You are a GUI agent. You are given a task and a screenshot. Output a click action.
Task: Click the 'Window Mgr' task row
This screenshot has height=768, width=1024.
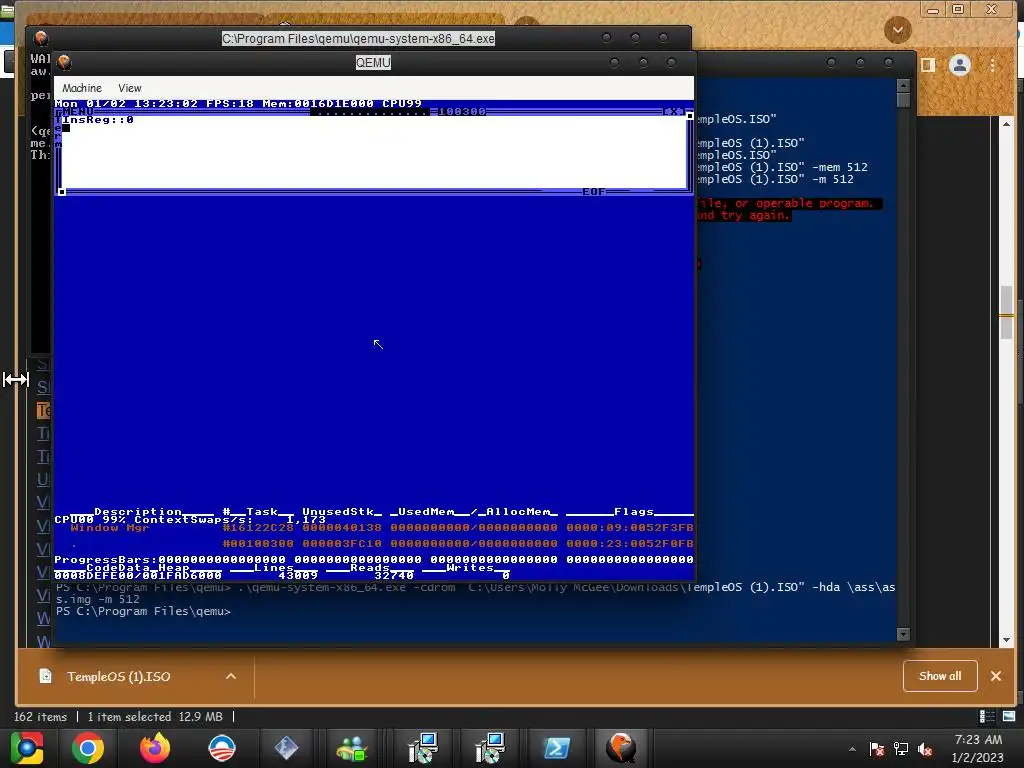pos(374,528)
